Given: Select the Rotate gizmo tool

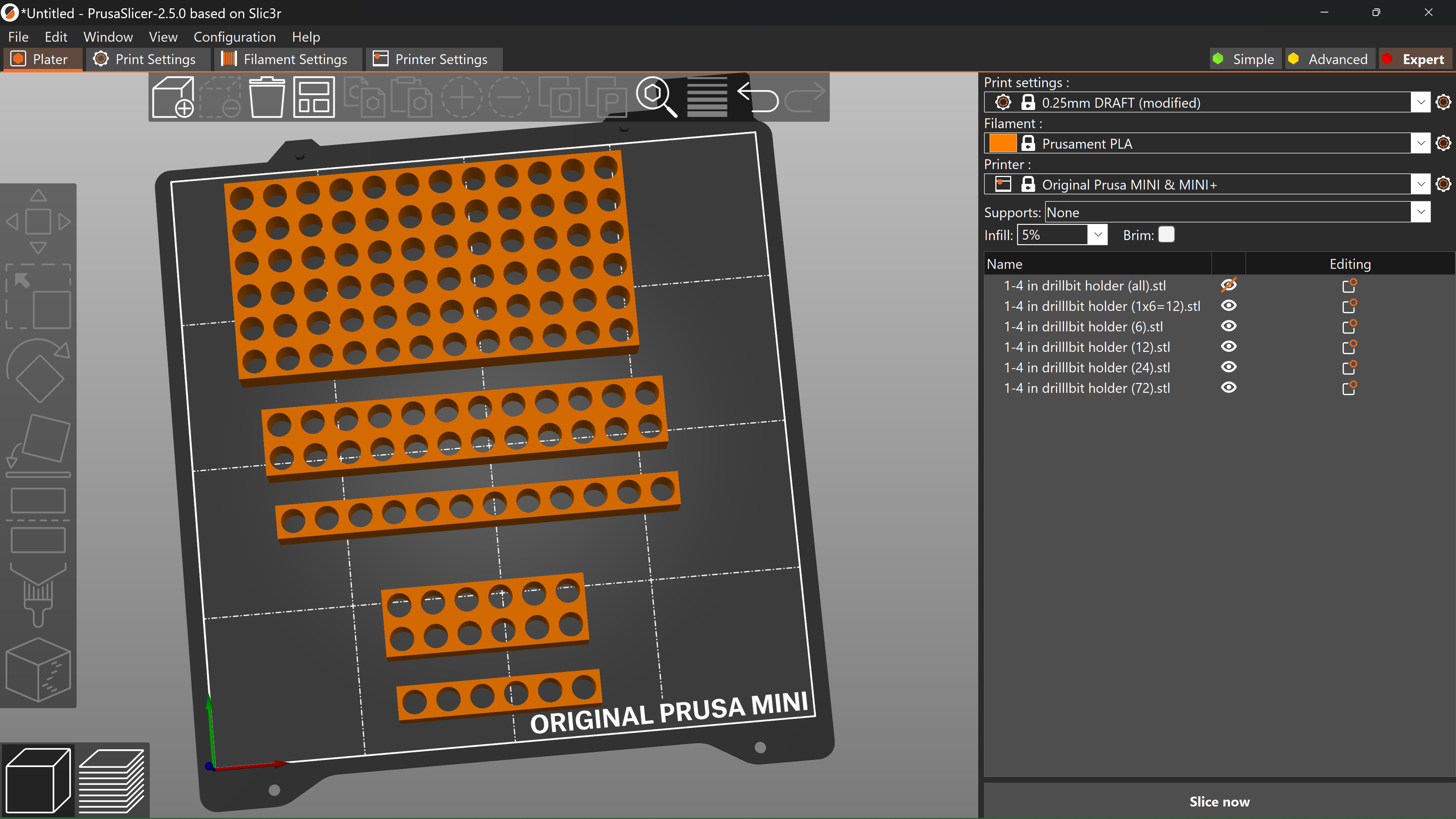Looking at the screenshot, I should (x=38, y=371).
